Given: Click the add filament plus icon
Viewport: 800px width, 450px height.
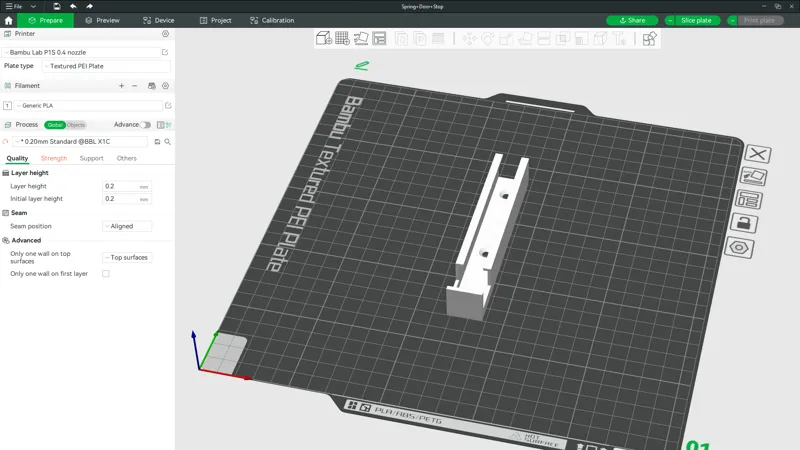Looking at the screenshot, I should (121, 86).
